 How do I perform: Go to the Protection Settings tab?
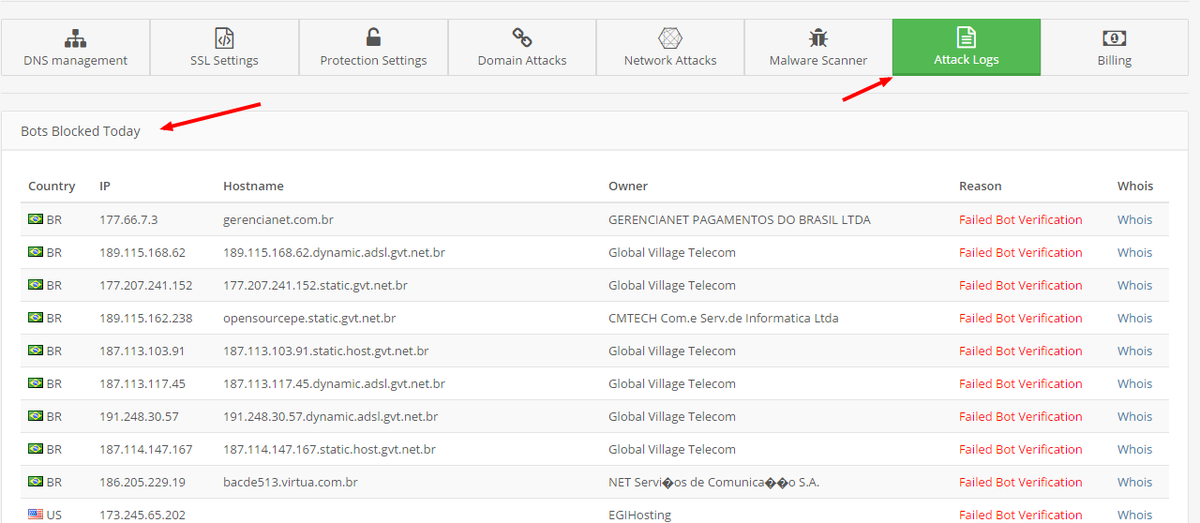point(373,47)
